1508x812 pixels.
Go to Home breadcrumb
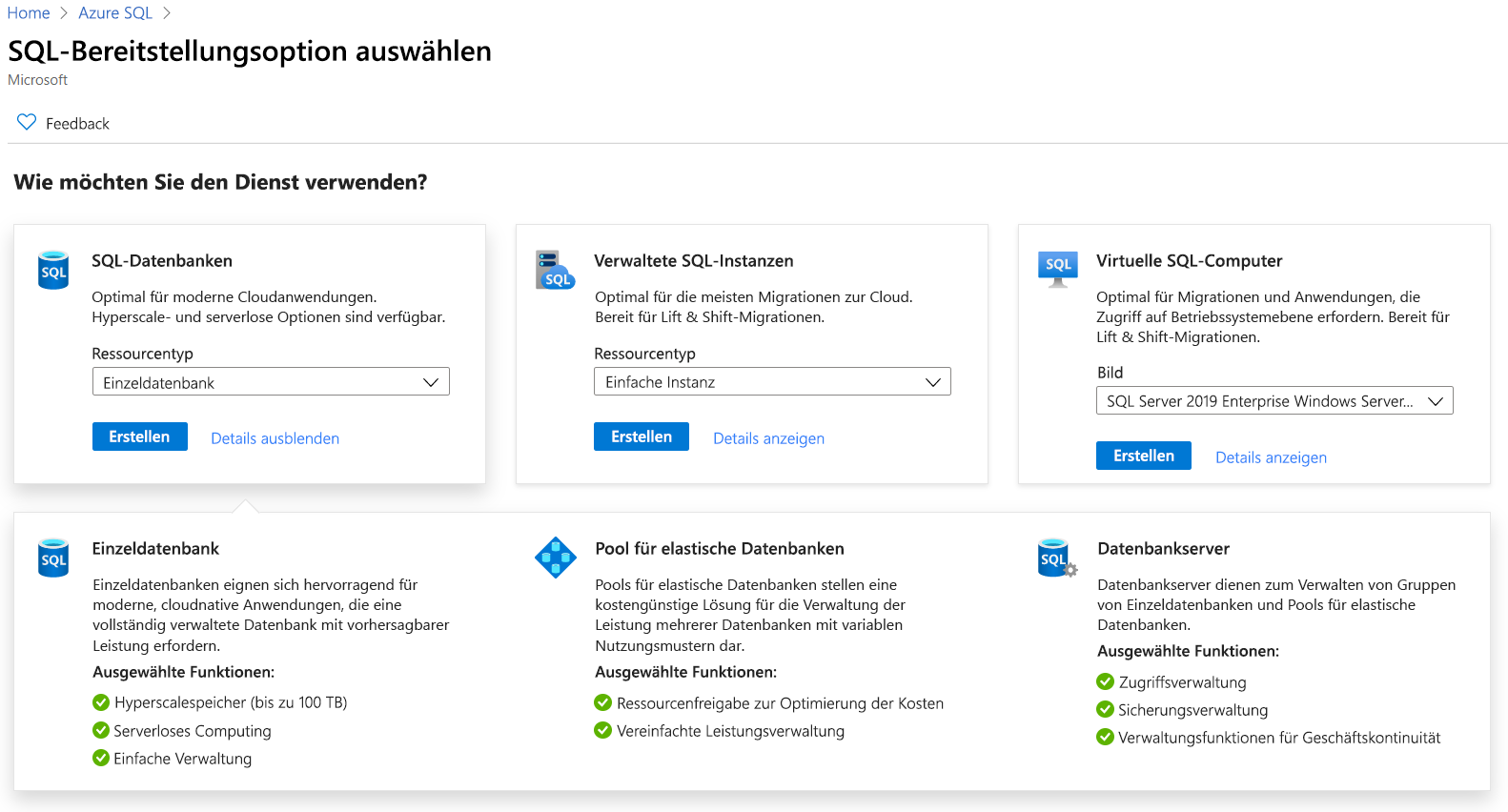pyautogui.click(x=29, y=13)
